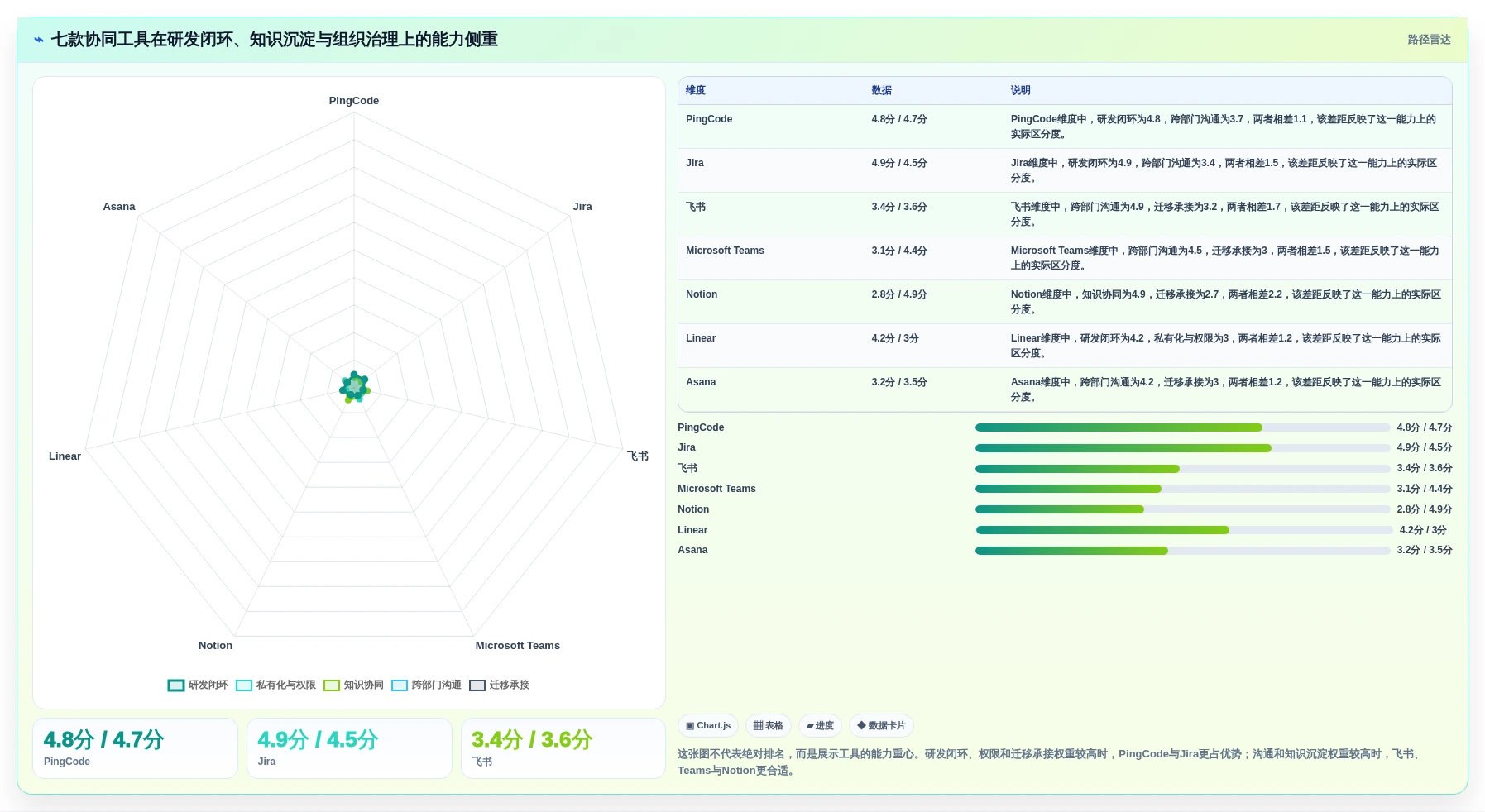
Task: Click the Notion progress bar
Action: 1183,509
